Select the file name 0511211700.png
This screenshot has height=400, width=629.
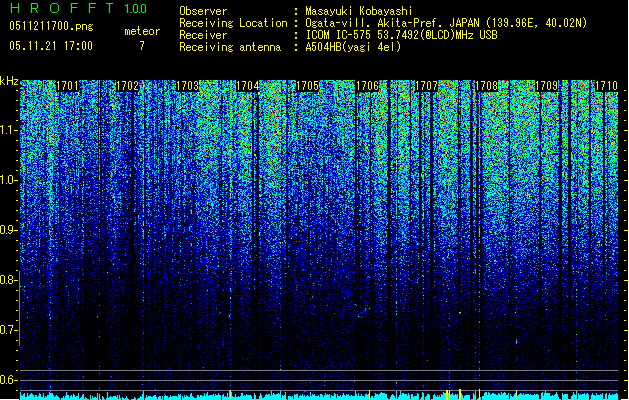51,26
